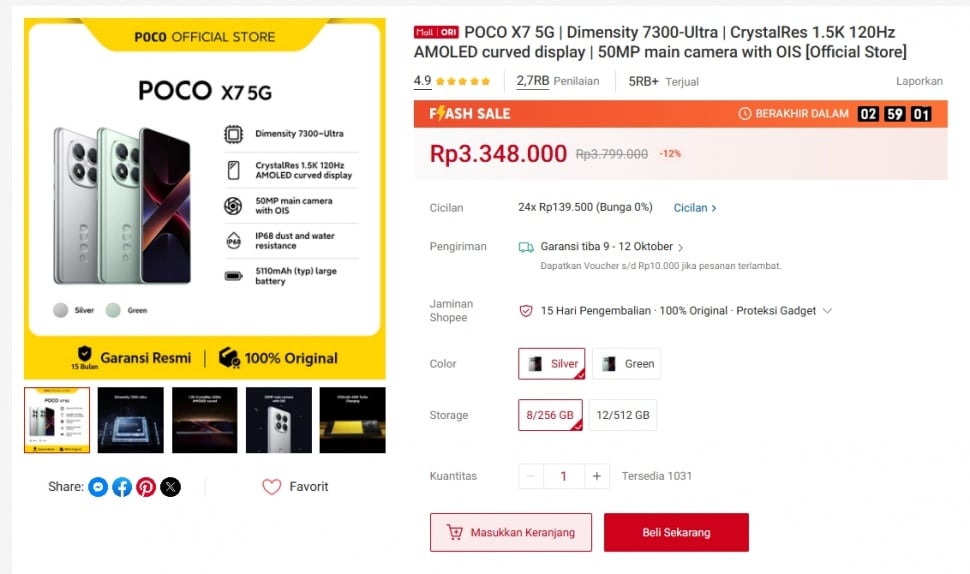Viewport: 970px width, 574px height.
Task: Click the delivery truck icon
Action: 526,247
